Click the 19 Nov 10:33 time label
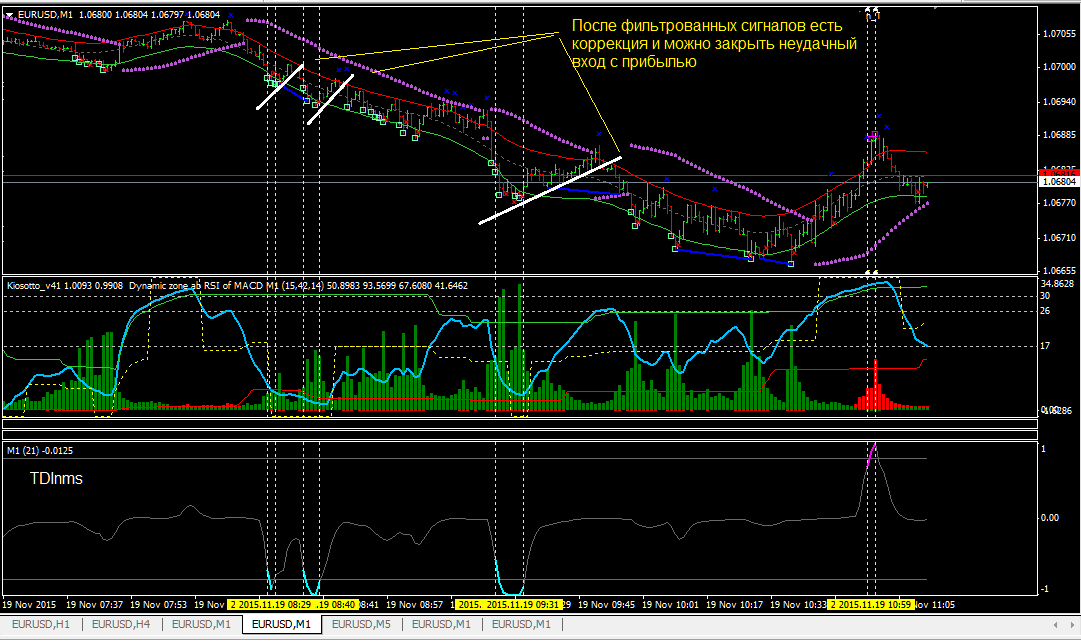This screenshot has width=1081, height=641. click(x=798, y=604)
